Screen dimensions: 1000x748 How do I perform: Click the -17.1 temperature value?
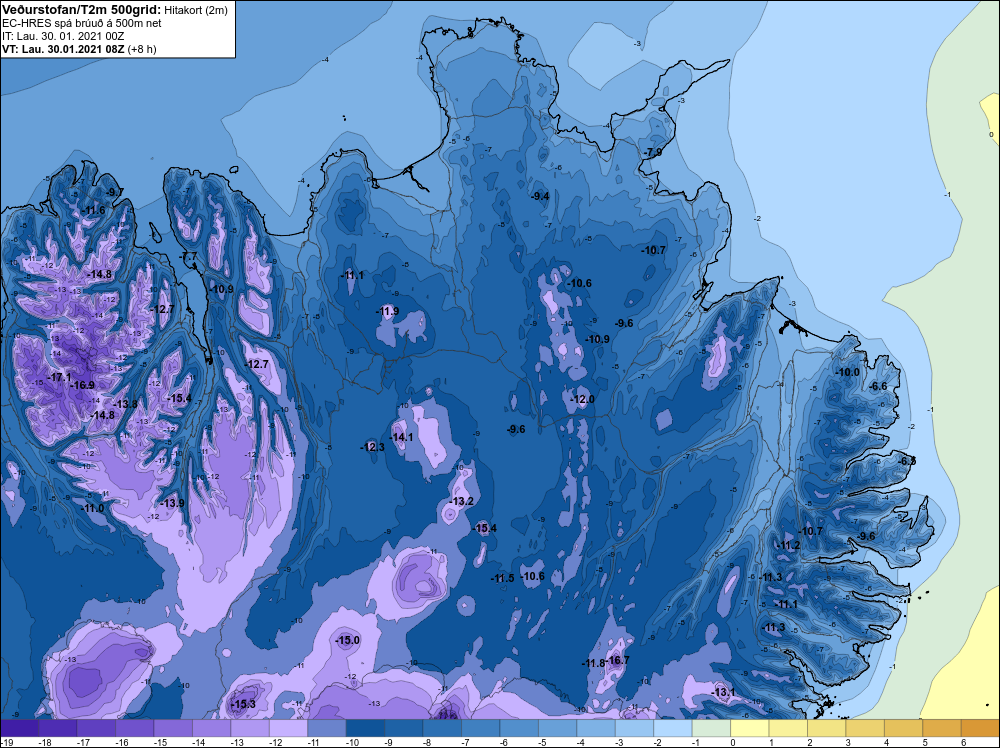pyautogui.click(x=61, y=378)
